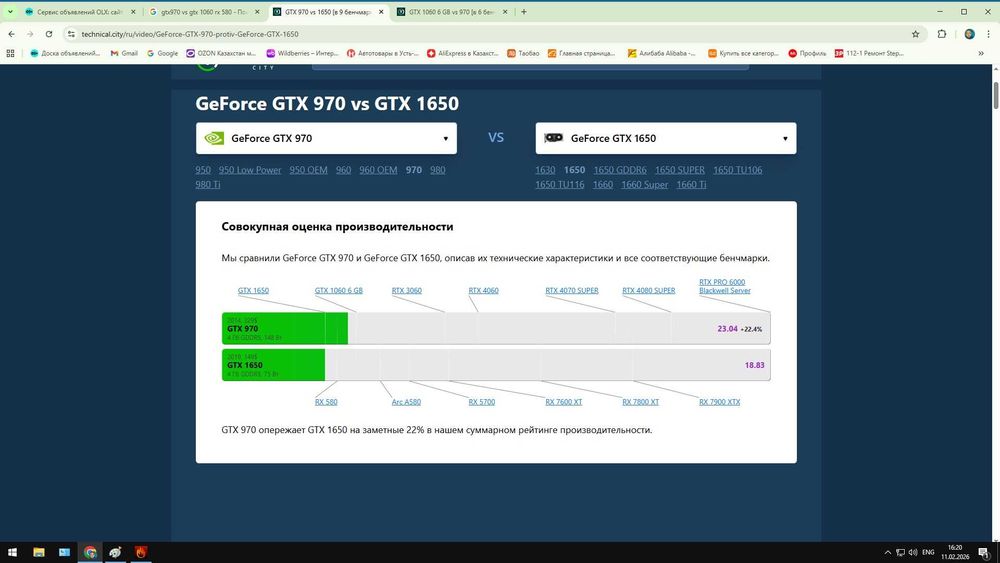The image size is (1000, 563).
Task: Click the NVIDIA logo in the GTX 970 selector
Action: [x=214, y=138]
